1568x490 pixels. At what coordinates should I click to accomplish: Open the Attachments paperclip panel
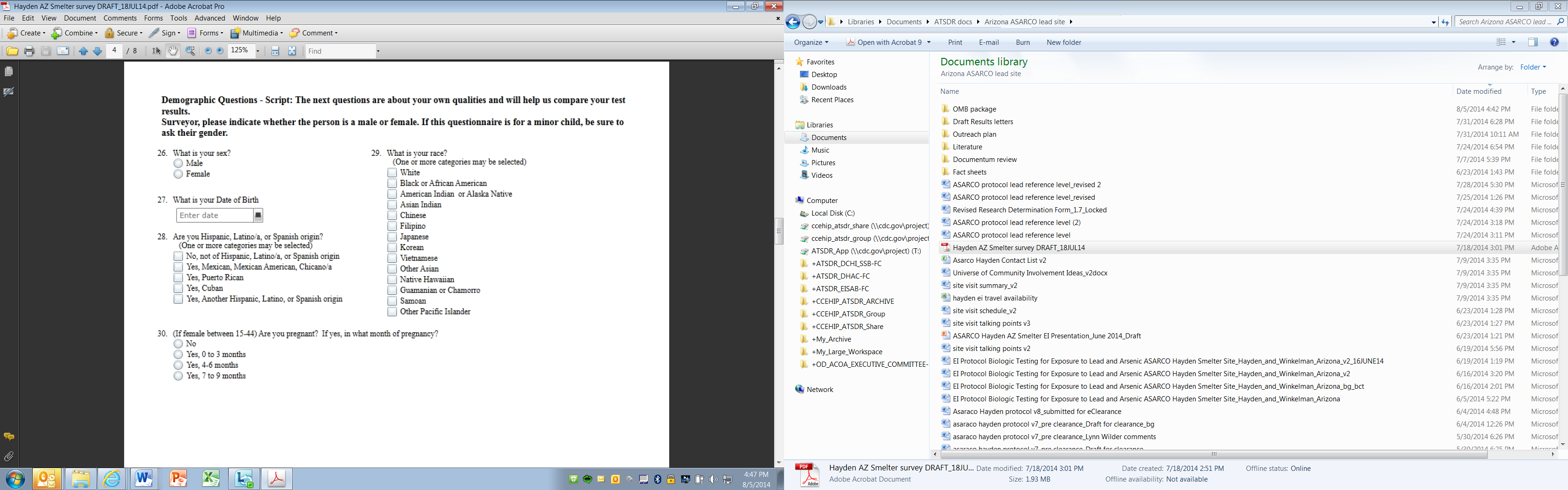point(9,456)
